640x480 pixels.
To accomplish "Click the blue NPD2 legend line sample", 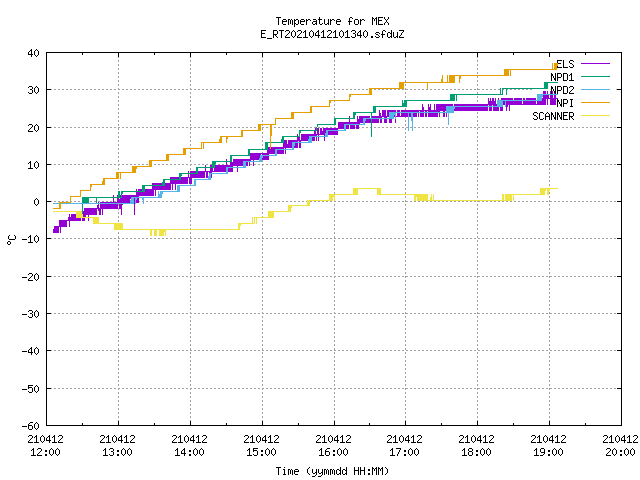I will click(x=595, y=89).
